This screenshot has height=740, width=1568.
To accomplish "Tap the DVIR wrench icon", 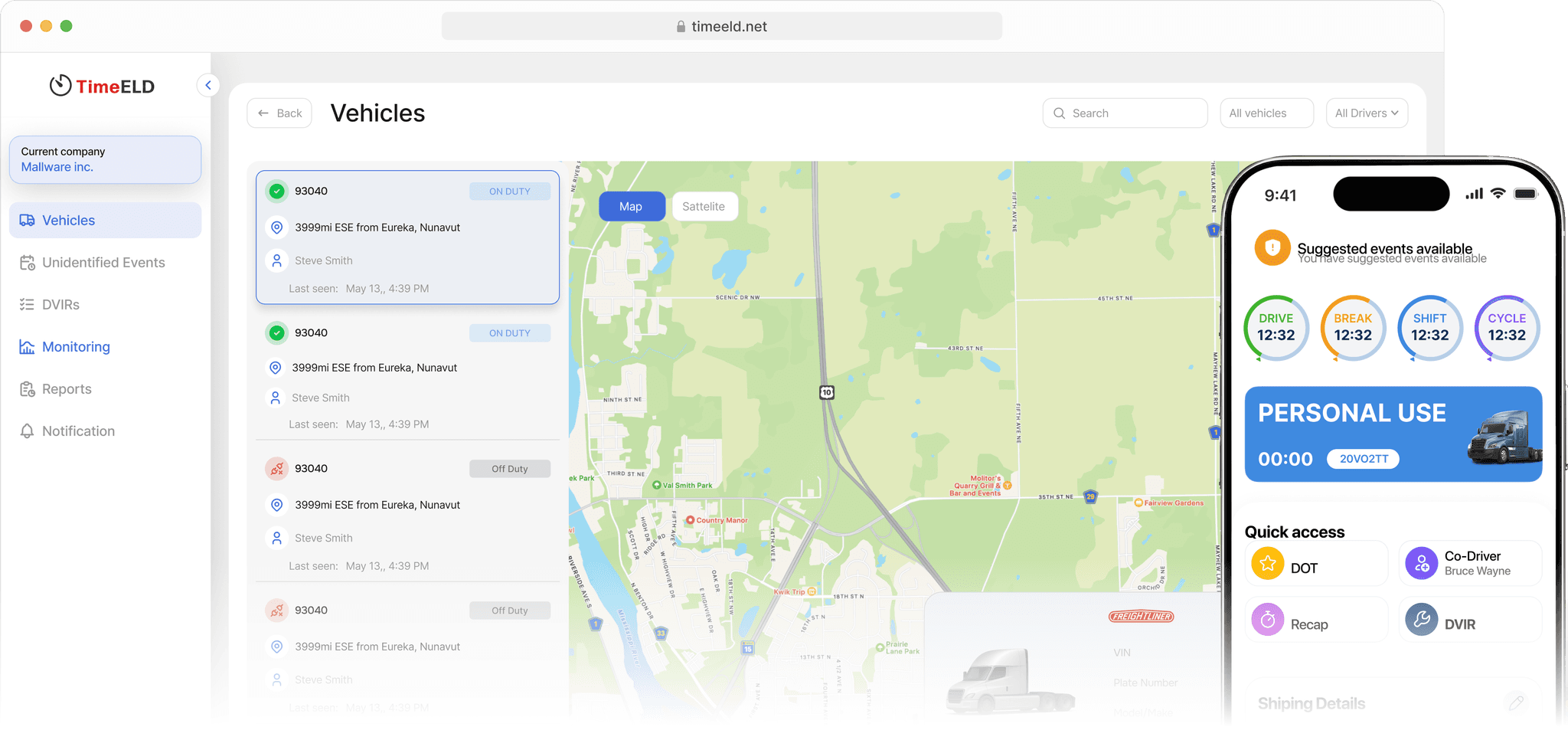I will [x=1422, y=620].
